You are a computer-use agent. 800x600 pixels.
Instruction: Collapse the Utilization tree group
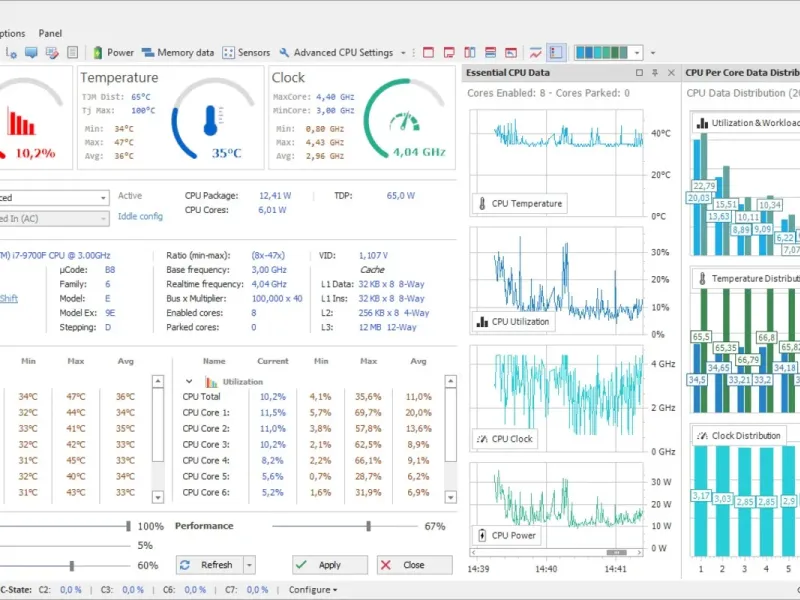(188, 382)
